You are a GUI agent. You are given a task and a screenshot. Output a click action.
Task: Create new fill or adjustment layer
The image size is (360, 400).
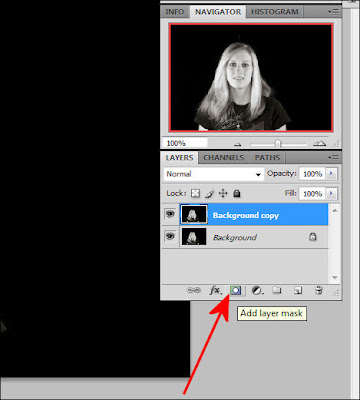(257, 291)
